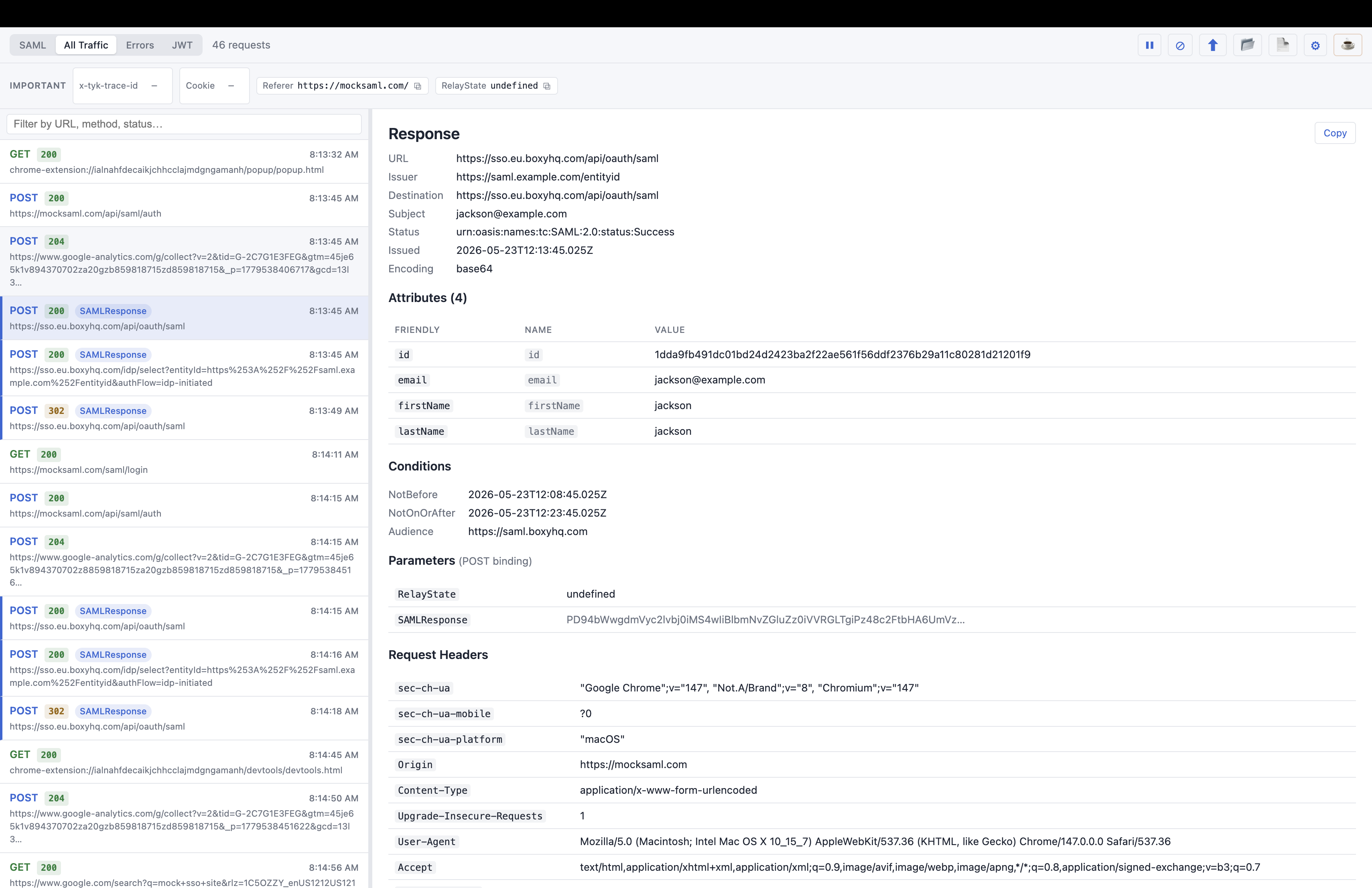The width and height of the screenshot is (1372, 888).
Task: Click the Filter by URL, method, status field
Action: coord(184,124)
